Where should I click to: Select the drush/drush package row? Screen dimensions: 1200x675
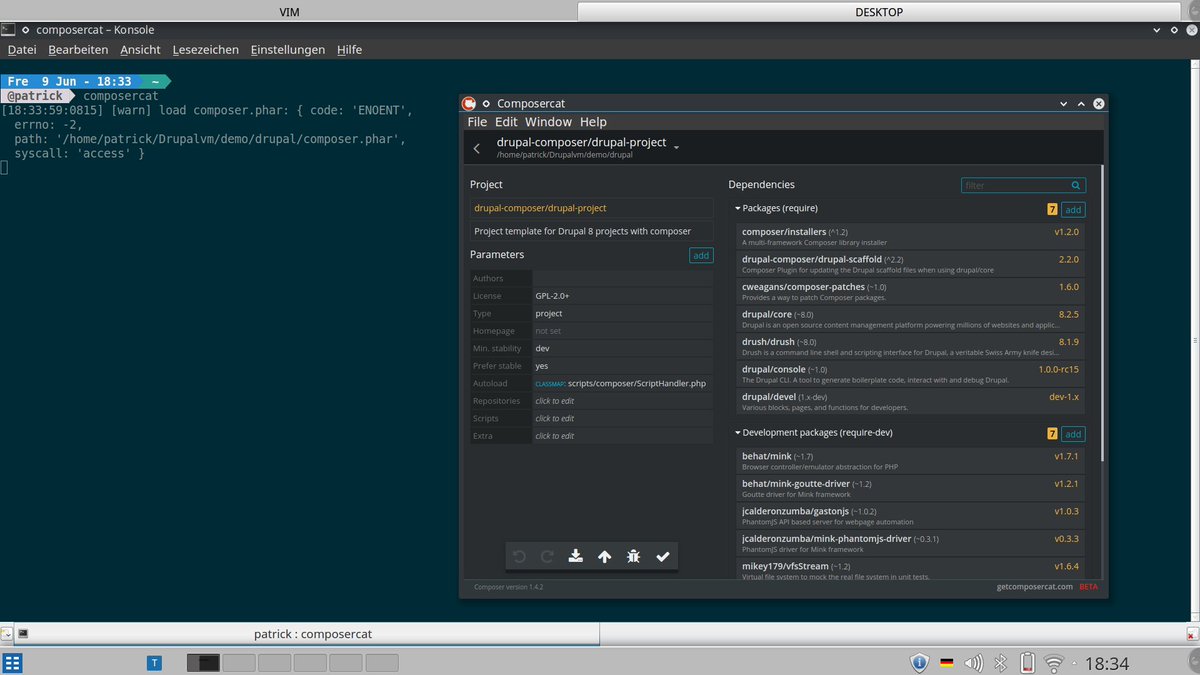pyautogui.click(x=911, y=346)
